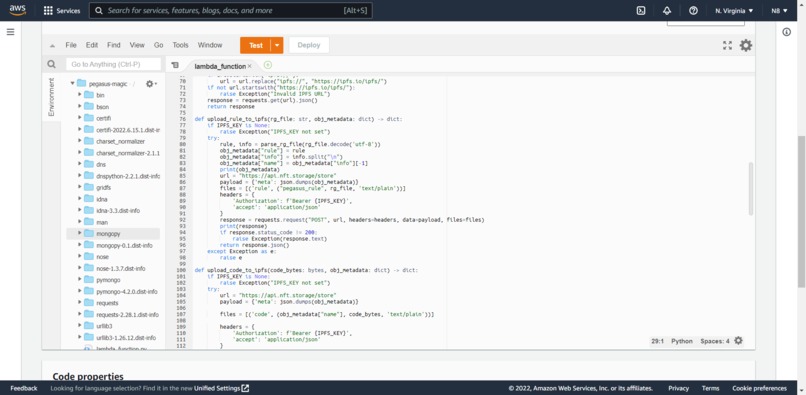Image resolution: width=806 pixels, height=395 pixels.
Task: Open the N. Virginia region dropdown
Action: (x=734, y=10)
